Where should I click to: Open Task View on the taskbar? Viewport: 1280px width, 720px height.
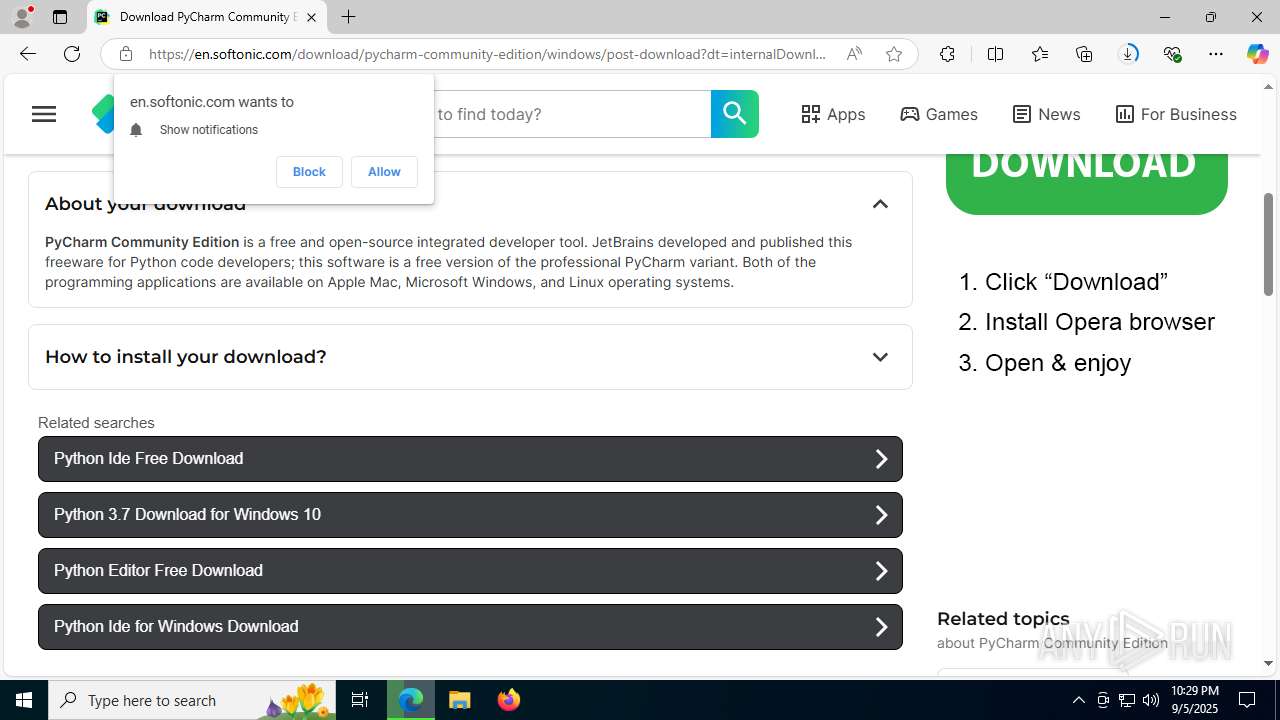pyautogui.click(x=360, y=700)
